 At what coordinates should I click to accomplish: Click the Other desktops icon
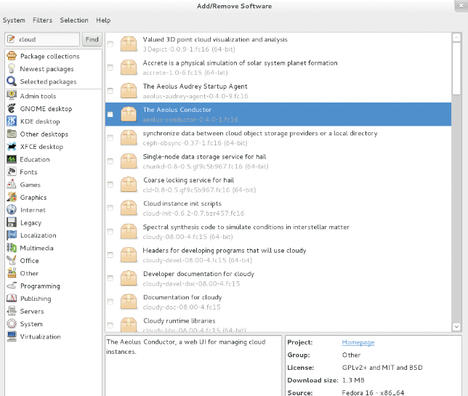tap(12, 134)
